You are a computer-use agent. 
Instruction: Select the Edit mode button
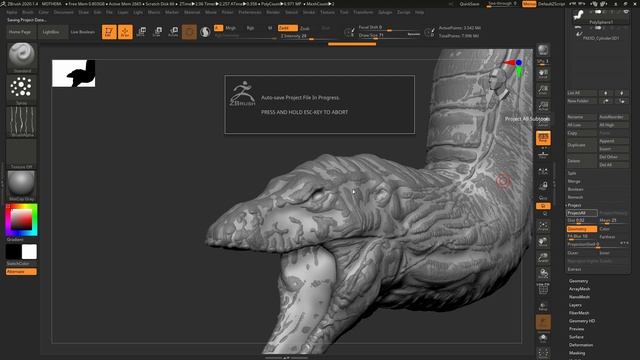coord(109,32)
